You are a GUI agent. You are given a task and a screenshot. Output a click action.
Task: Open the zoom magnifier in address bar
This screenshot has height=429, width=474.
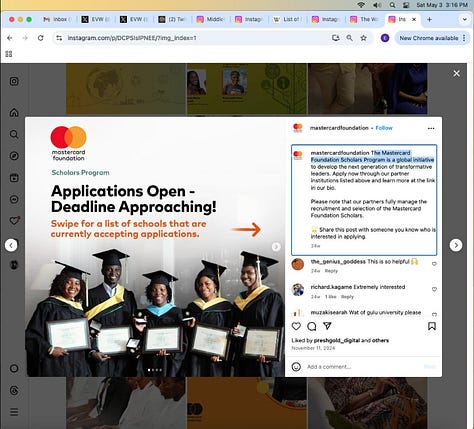349,38
